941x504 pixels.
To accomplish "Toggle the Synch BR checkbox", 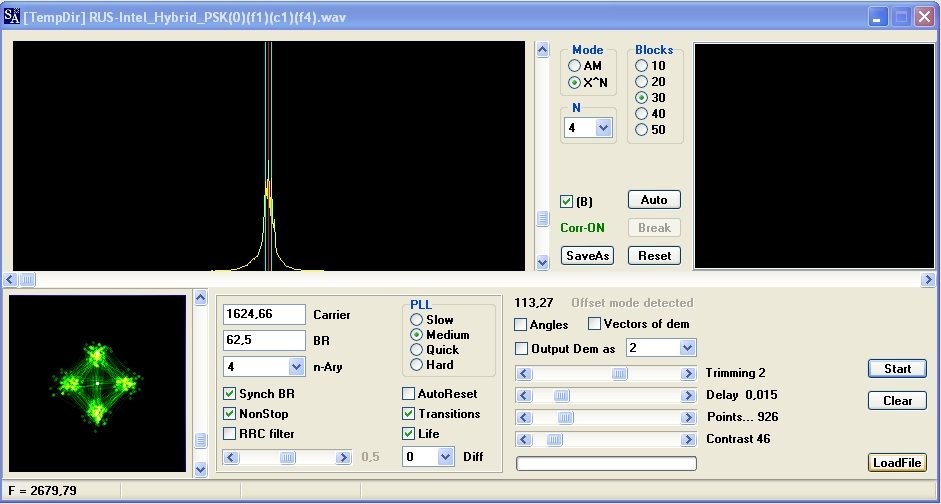I will tap(230, 394).
